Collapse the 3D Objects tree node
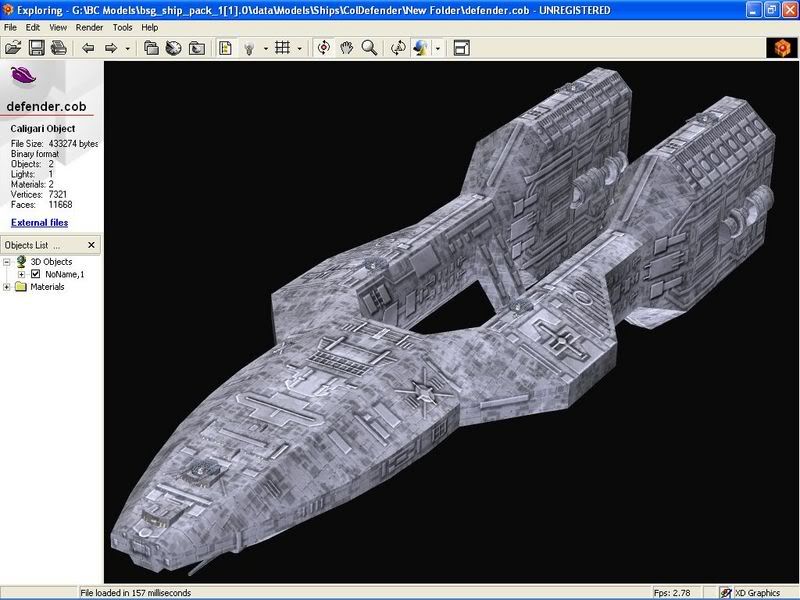Viewport: 800px width, 600px height. click(x=7, y=262)
